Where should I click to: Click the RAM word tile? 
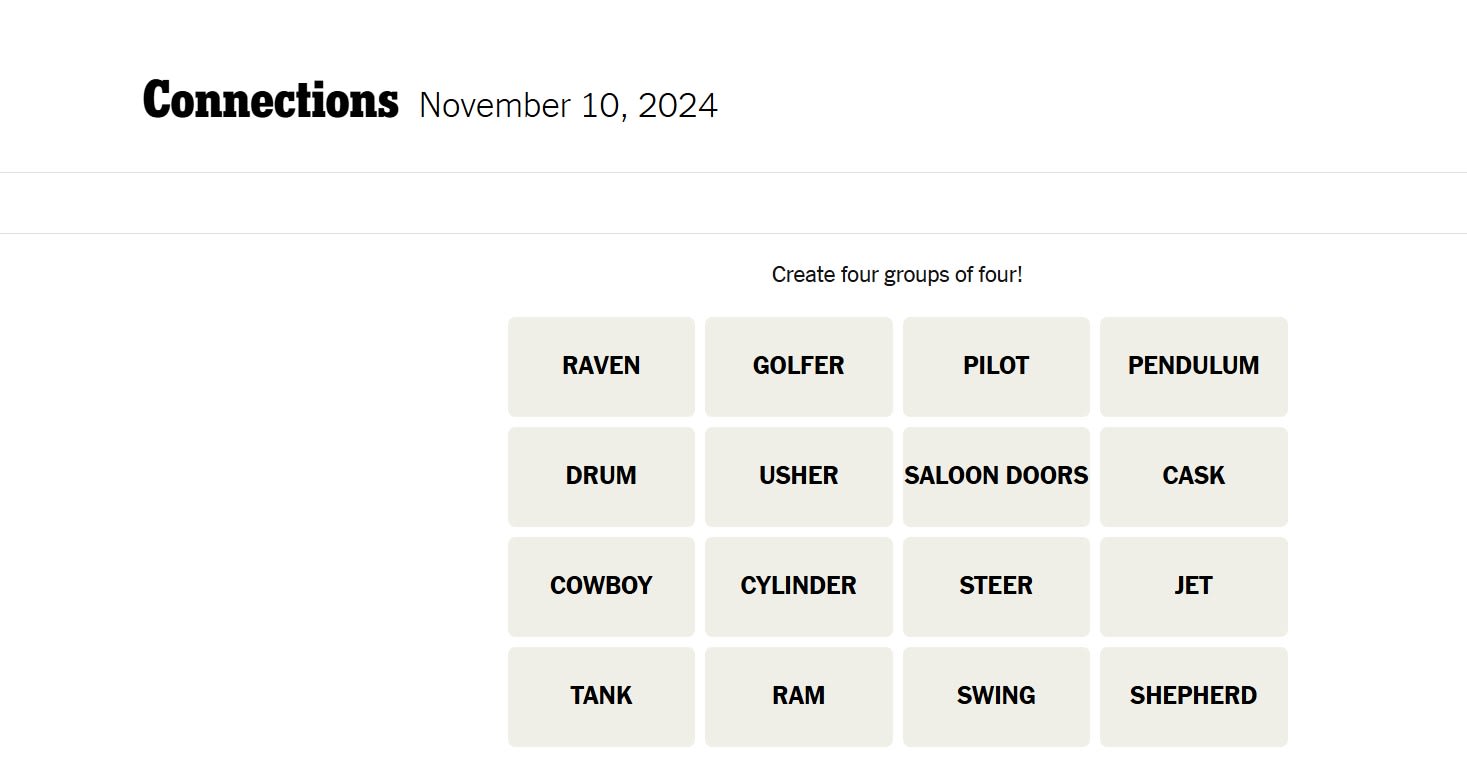pos(798,696)
